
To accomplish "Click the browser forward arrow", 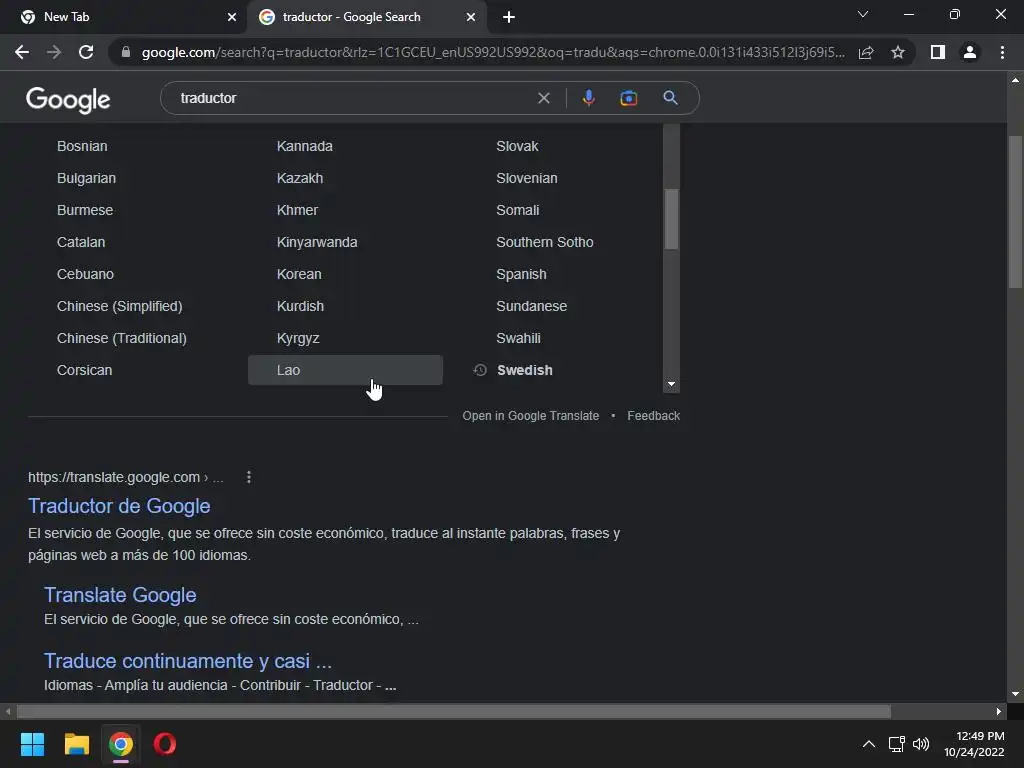I will (x=54, y=52).
